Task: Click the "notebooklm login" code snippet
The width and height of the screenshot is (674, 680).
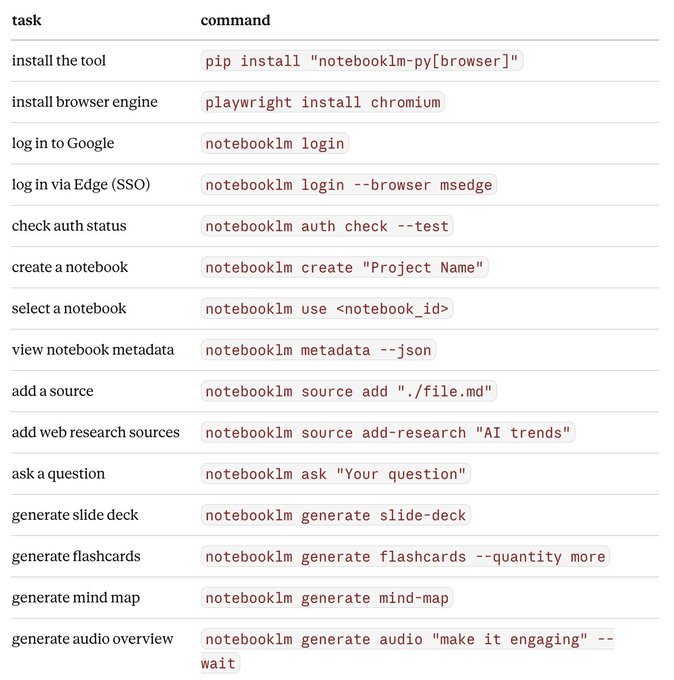Action: [x=274, y=144]
